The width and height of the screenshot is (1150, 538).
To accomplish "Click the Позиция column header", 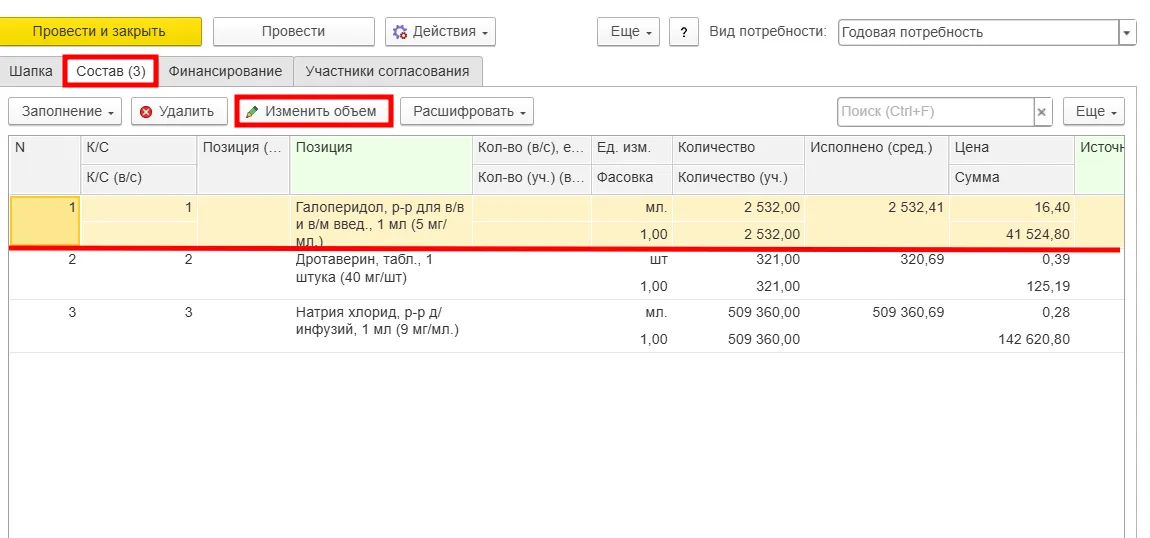I will pos(381,163).
